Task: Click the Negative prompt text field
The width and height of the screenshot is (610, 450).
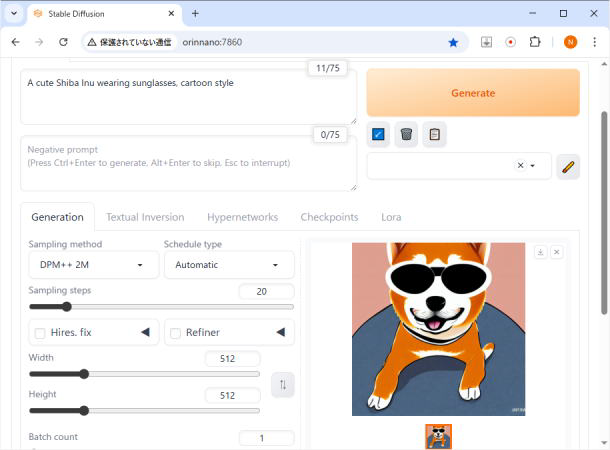Action: pyautogui.click(x=188, y=163)
